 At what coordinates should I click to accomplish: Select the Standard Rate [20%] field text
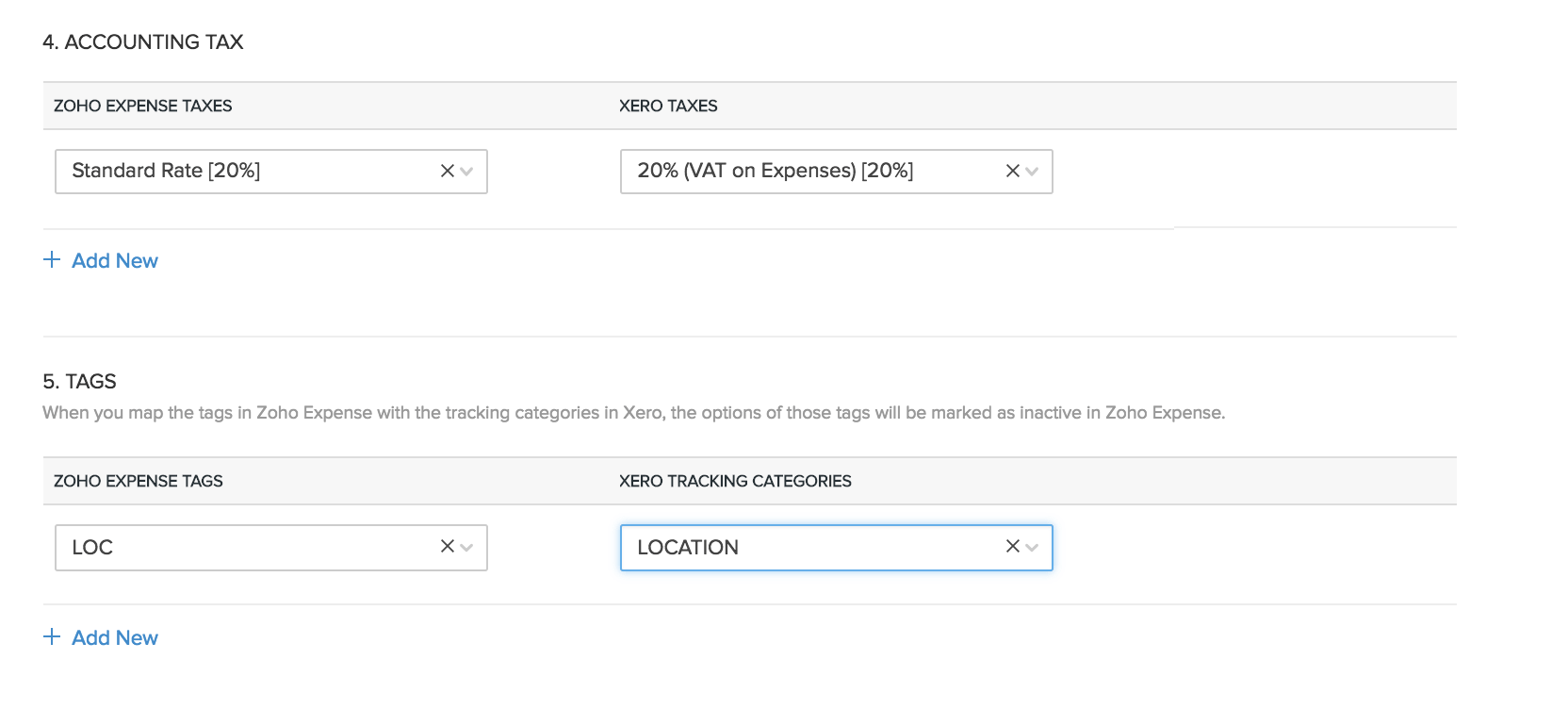point(166,171)
